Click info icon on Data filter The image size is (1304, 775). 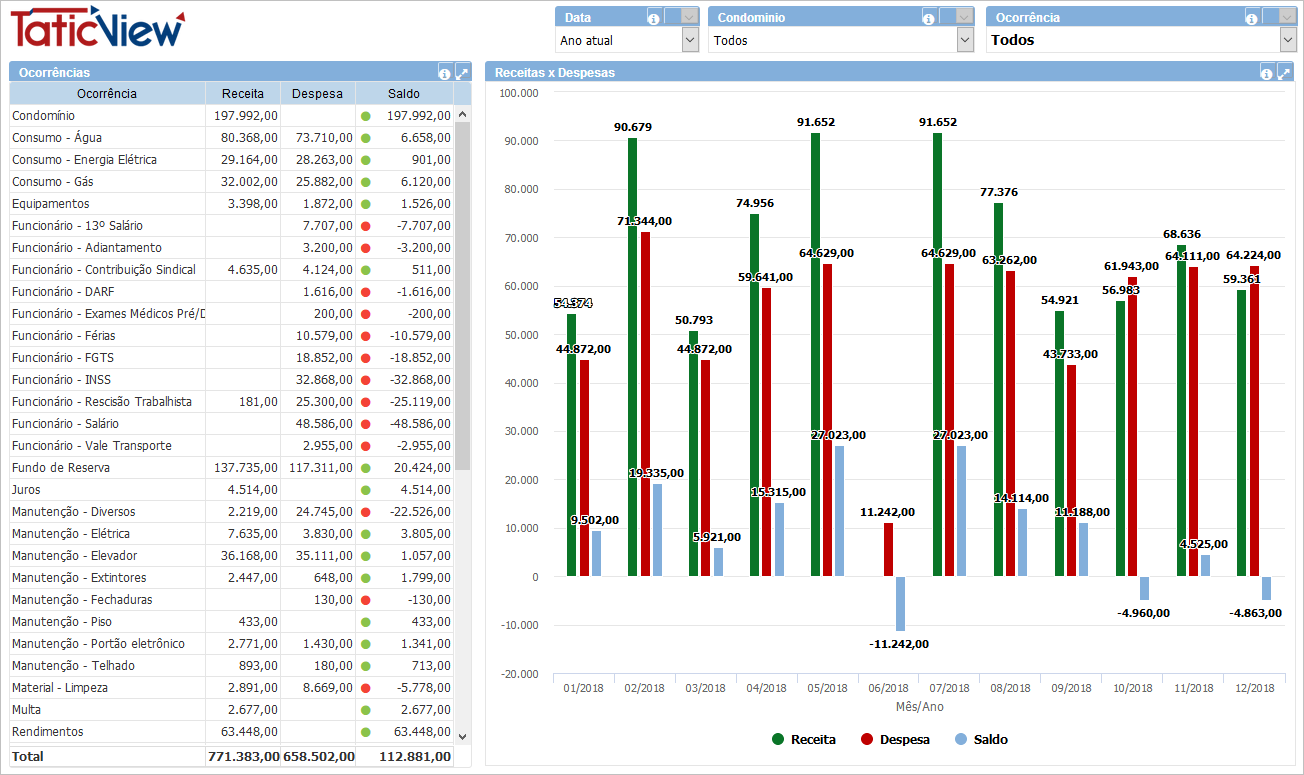click(x=654, y=17)
